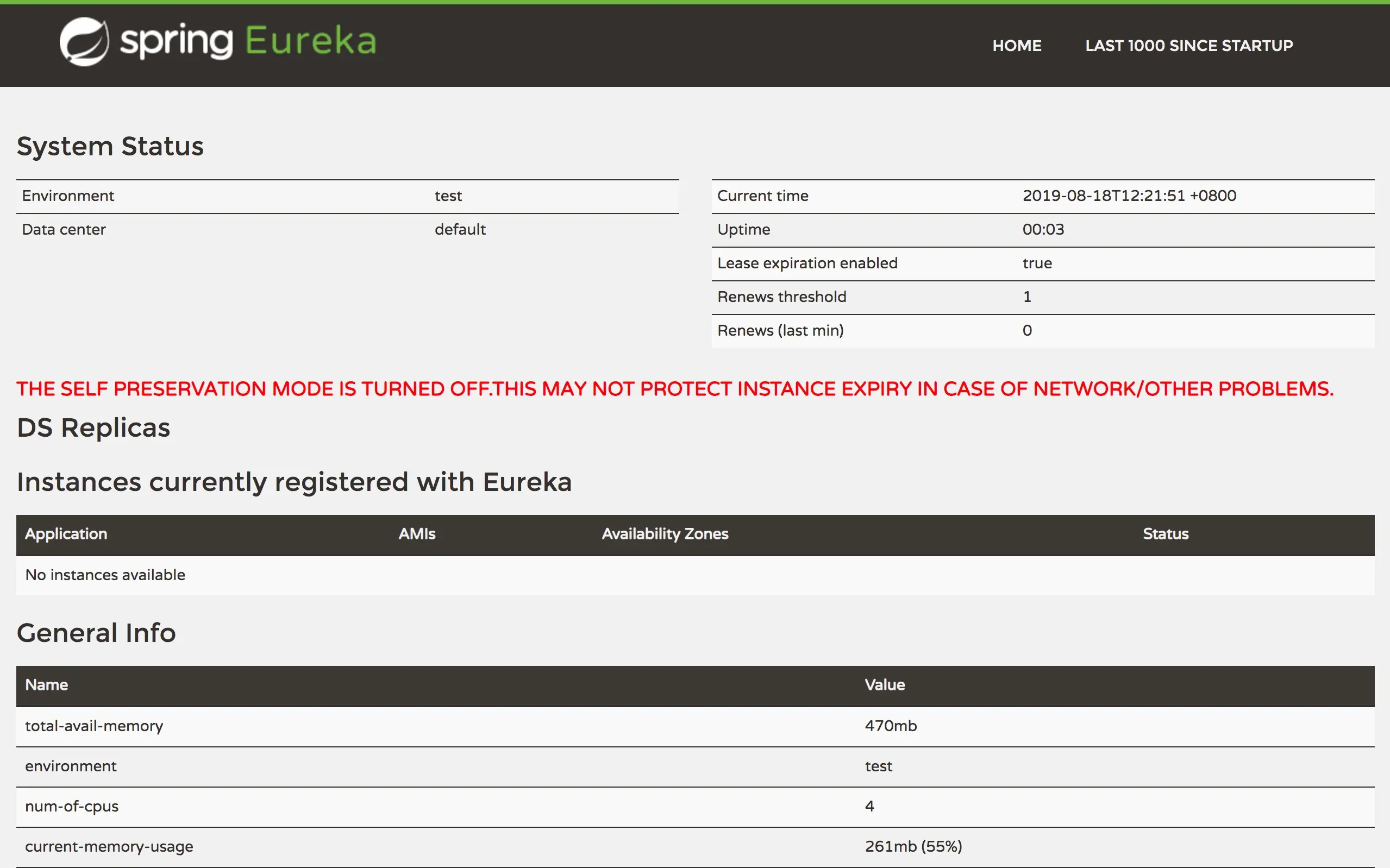The height and width of the screenshot is (868, 1390).
Task: Select the Environment row value test
Action: coord(448,196)
